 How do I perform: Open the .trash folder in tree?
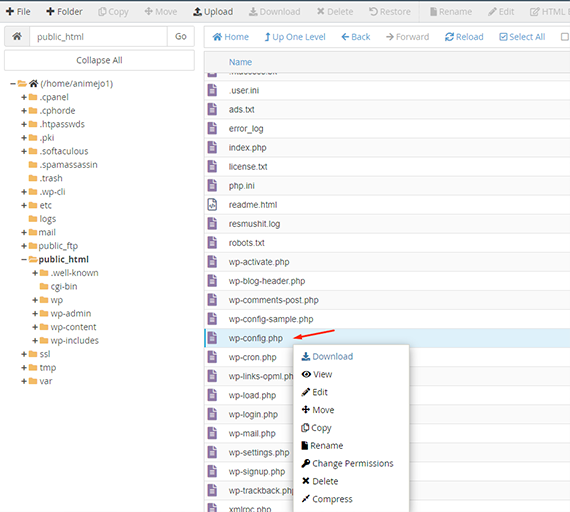[46, 178]
